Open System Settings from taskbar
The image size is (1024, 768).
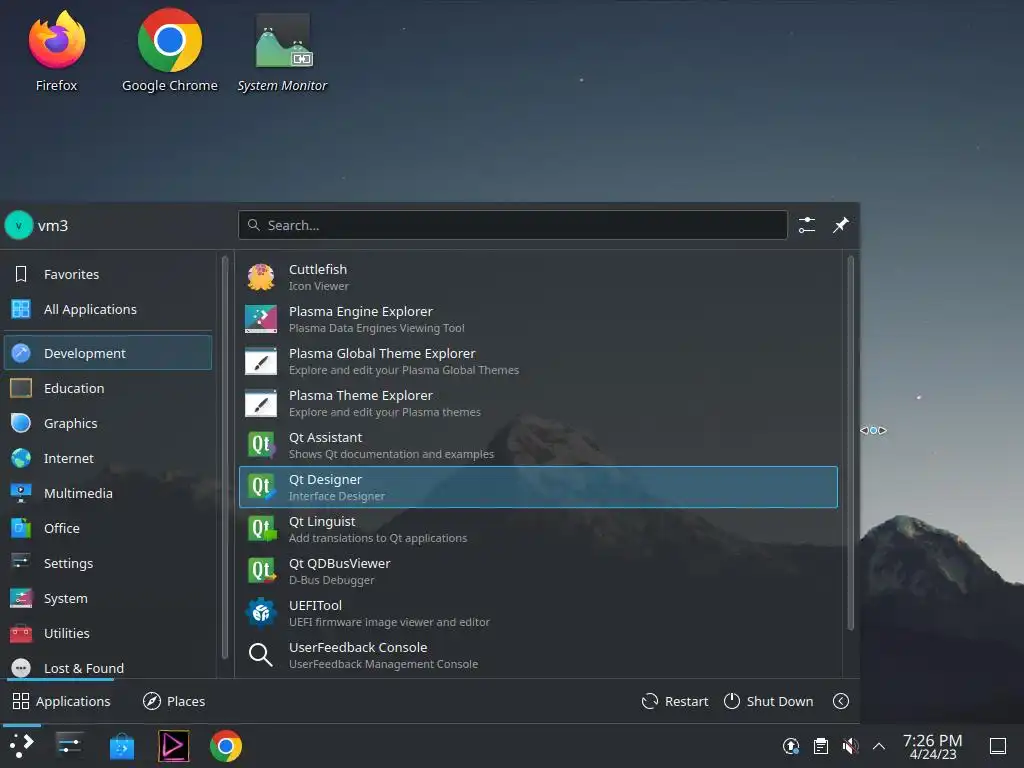tap(69, 746)
